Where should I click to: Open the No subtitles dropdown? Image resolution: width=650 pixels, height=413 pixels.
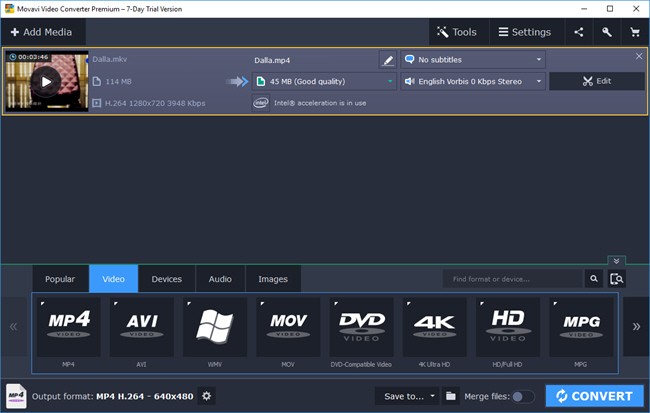[x=473, y=60]
